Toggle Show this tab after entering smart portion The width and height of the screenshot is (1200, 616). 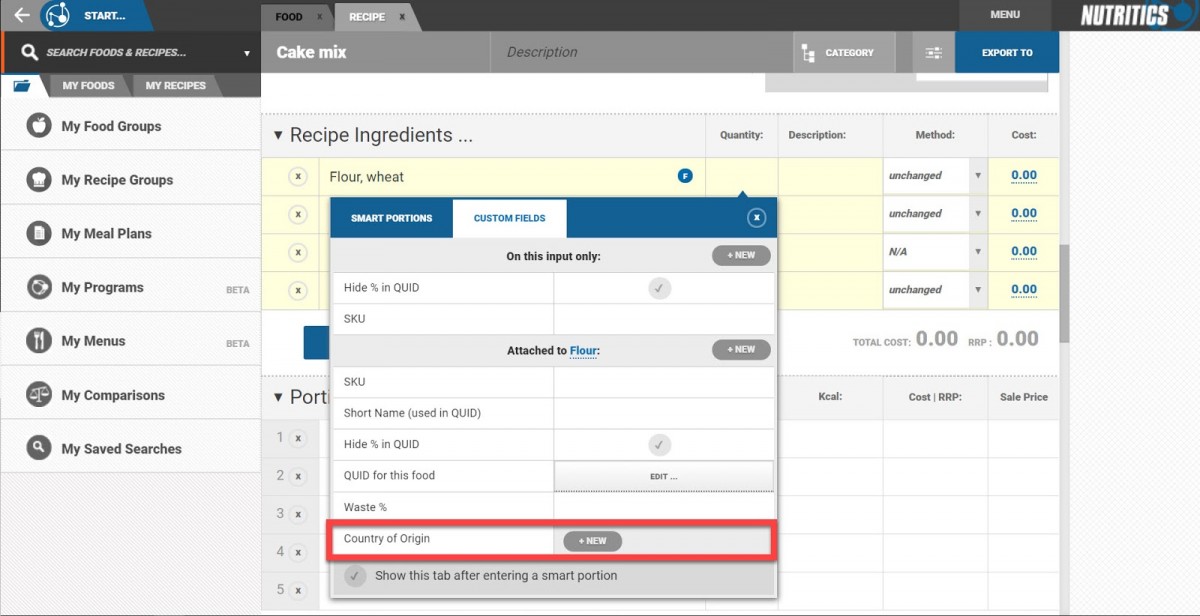(355, 576)
